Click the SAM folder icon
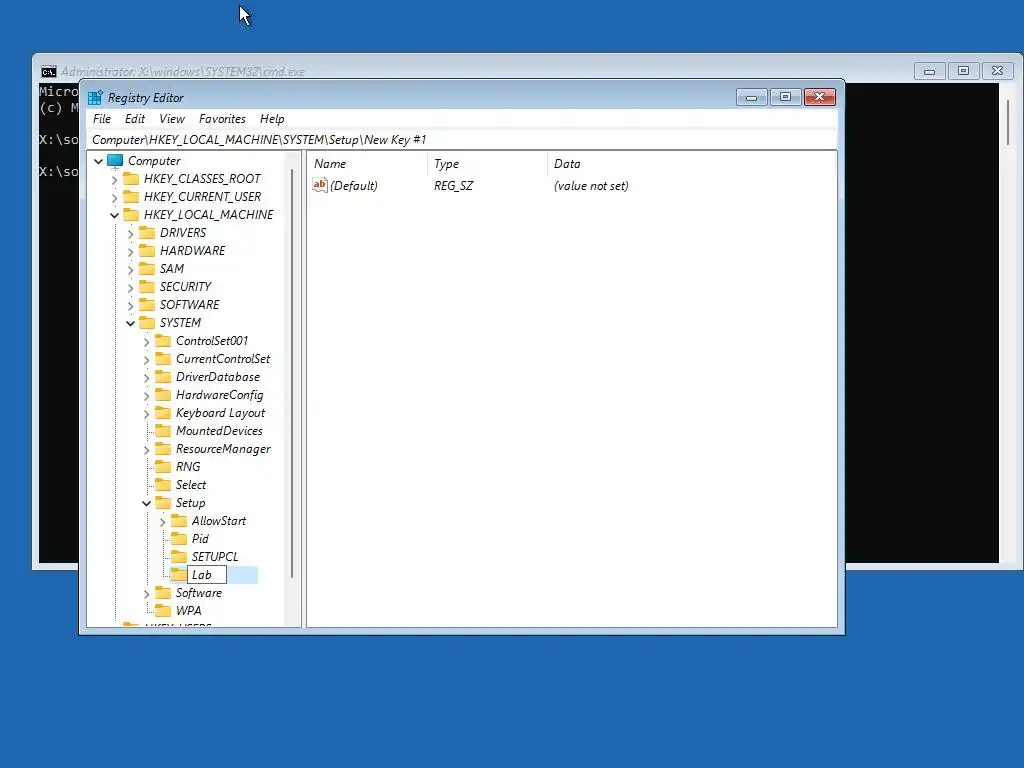 (148, 268)
